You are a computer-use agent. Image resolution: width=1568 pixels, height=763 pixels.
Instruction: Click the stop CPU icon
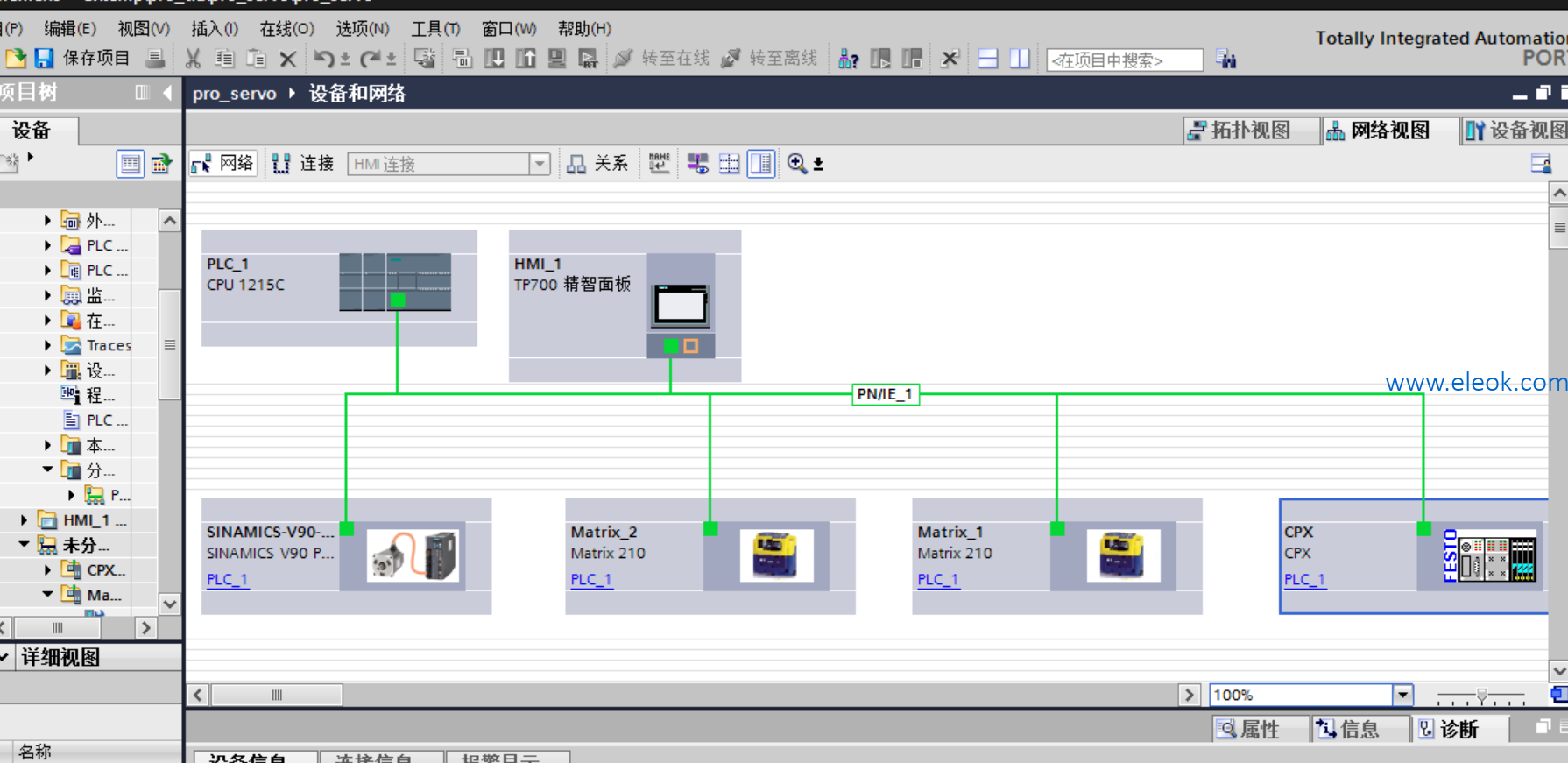912,59
